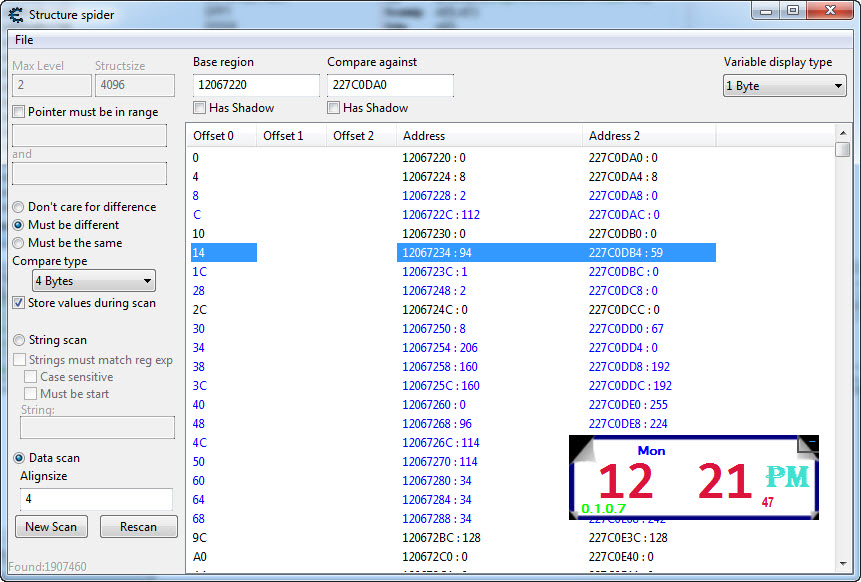Toggle Store values during scan

18,303
